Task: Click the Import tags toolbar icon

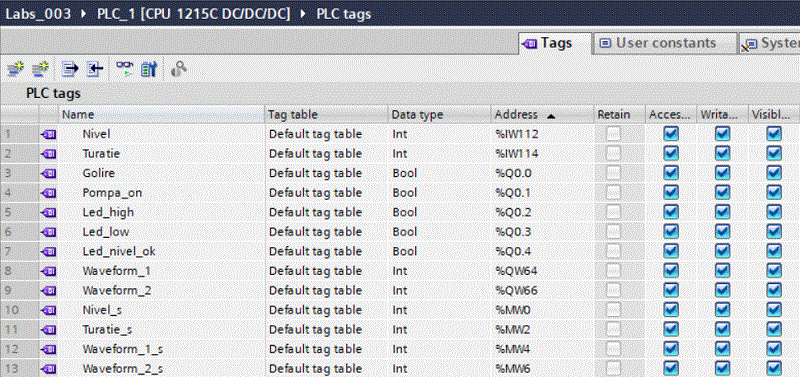Action: point(94,69)
